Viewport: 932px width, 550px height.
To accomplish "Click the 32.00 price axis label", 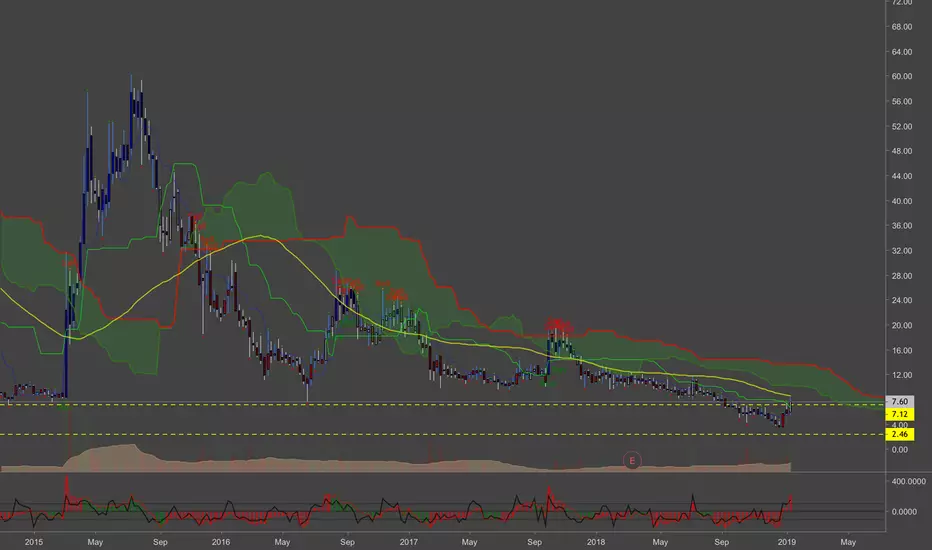I will tap(902, 250).
